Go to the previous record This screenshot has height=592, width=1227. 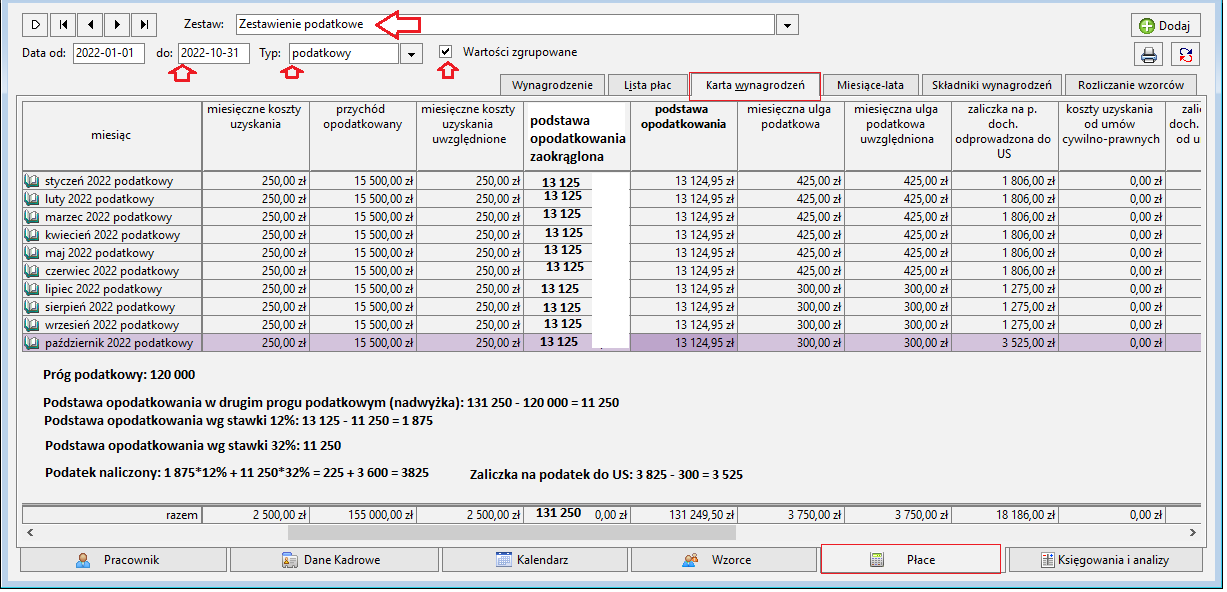[x=90, y=23]
